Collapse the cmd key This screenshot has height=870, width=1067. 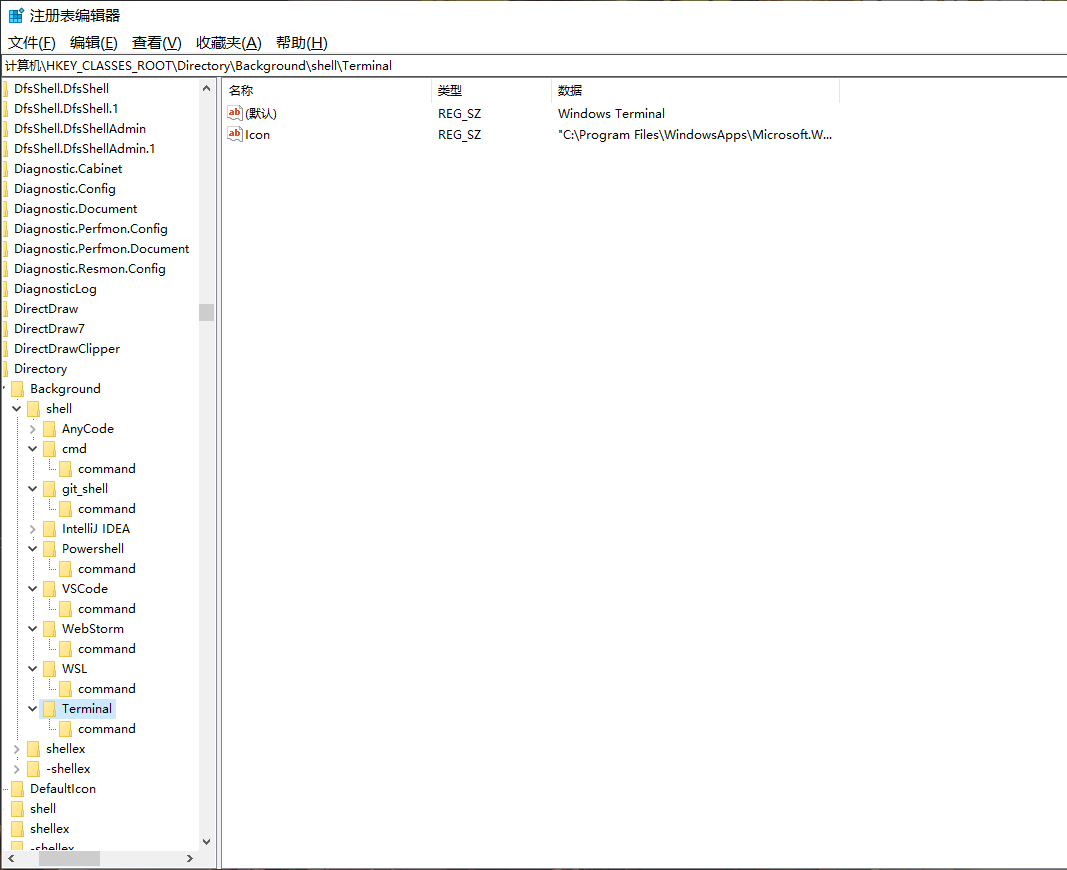[x=32, y=449]
